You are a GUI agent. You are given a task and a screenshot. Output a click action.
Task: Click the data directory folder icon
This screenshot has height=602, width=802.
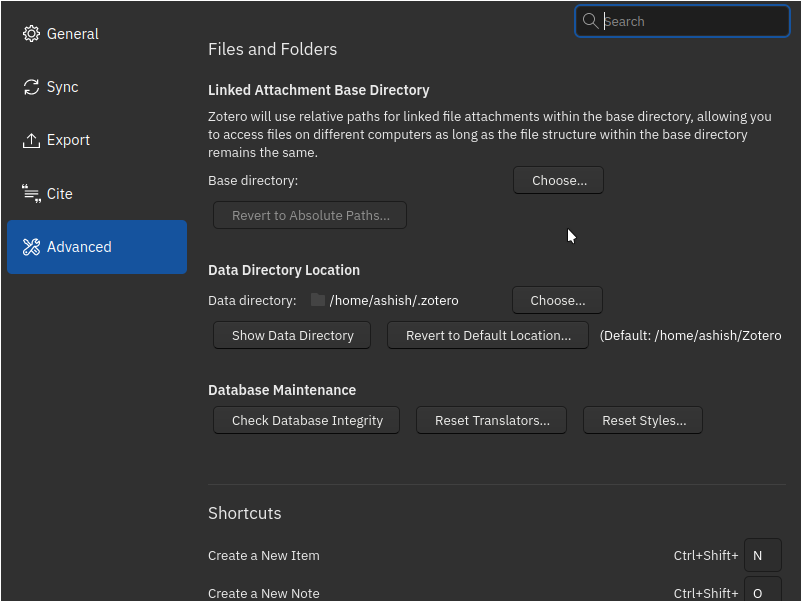click(318, 300)
